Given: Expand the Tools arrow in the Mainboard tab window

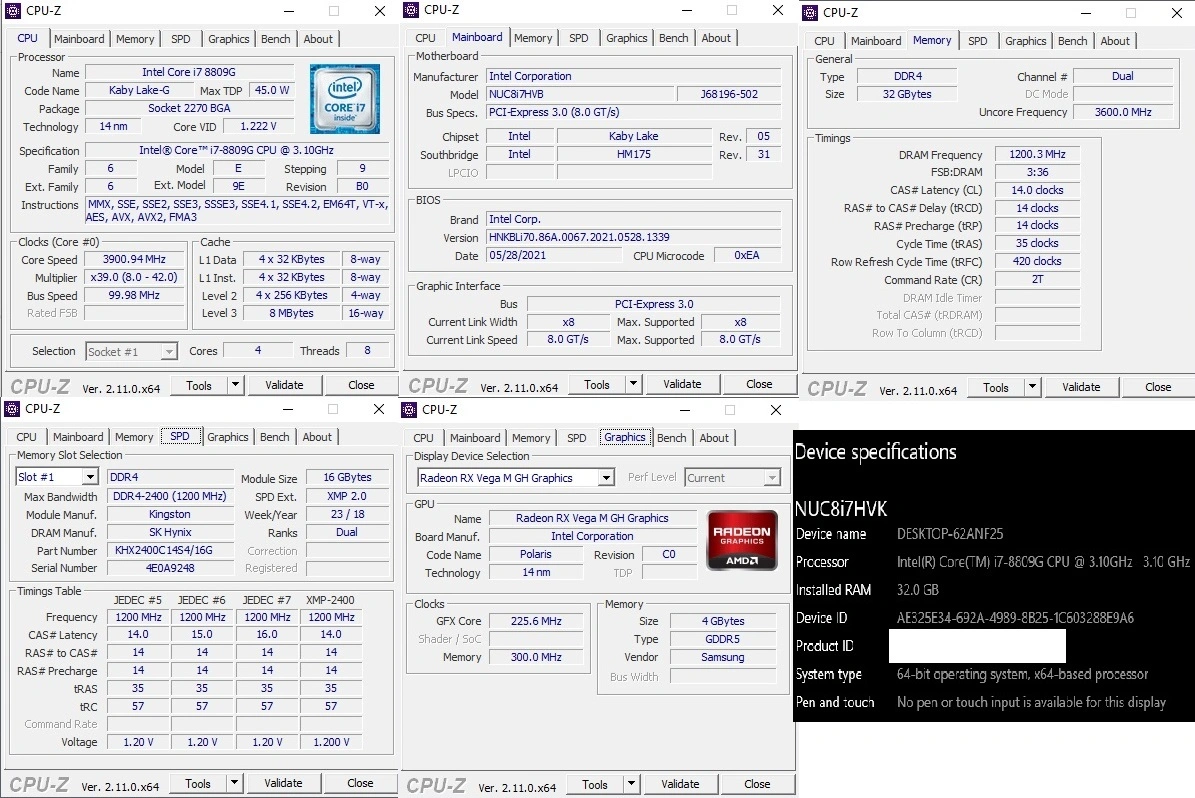Looking at the screenshot, I should (633, 384).
